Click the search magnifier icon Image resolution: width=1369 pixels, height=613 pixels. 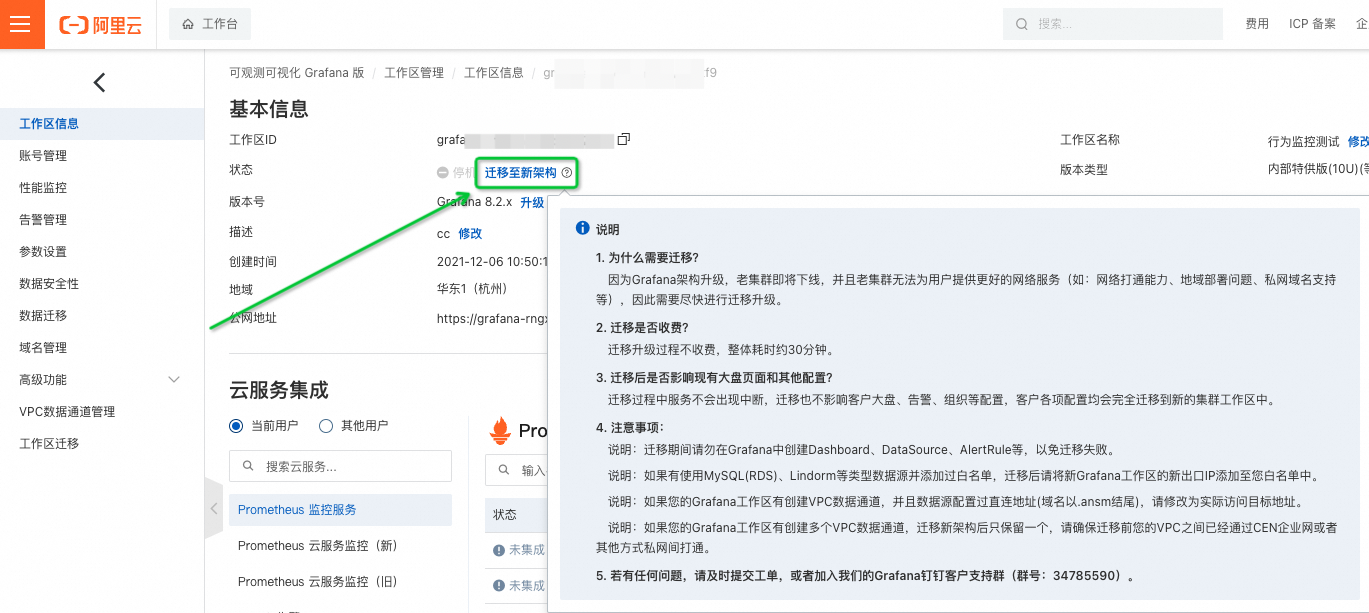pos(1021,24)
